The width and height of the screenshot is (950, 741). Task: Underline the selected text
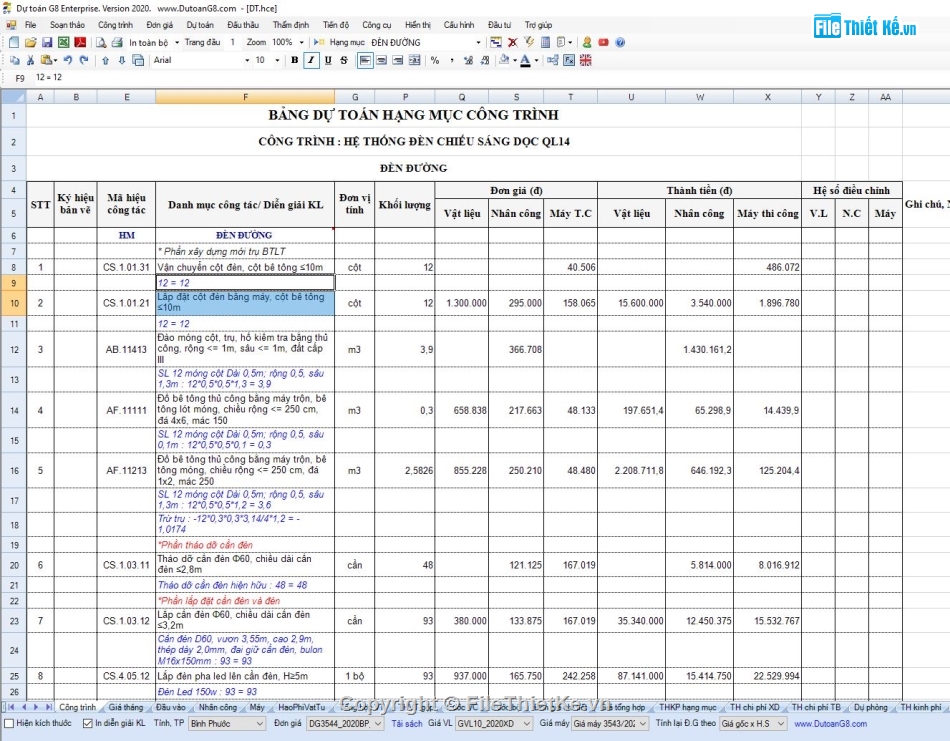(328, 60)
